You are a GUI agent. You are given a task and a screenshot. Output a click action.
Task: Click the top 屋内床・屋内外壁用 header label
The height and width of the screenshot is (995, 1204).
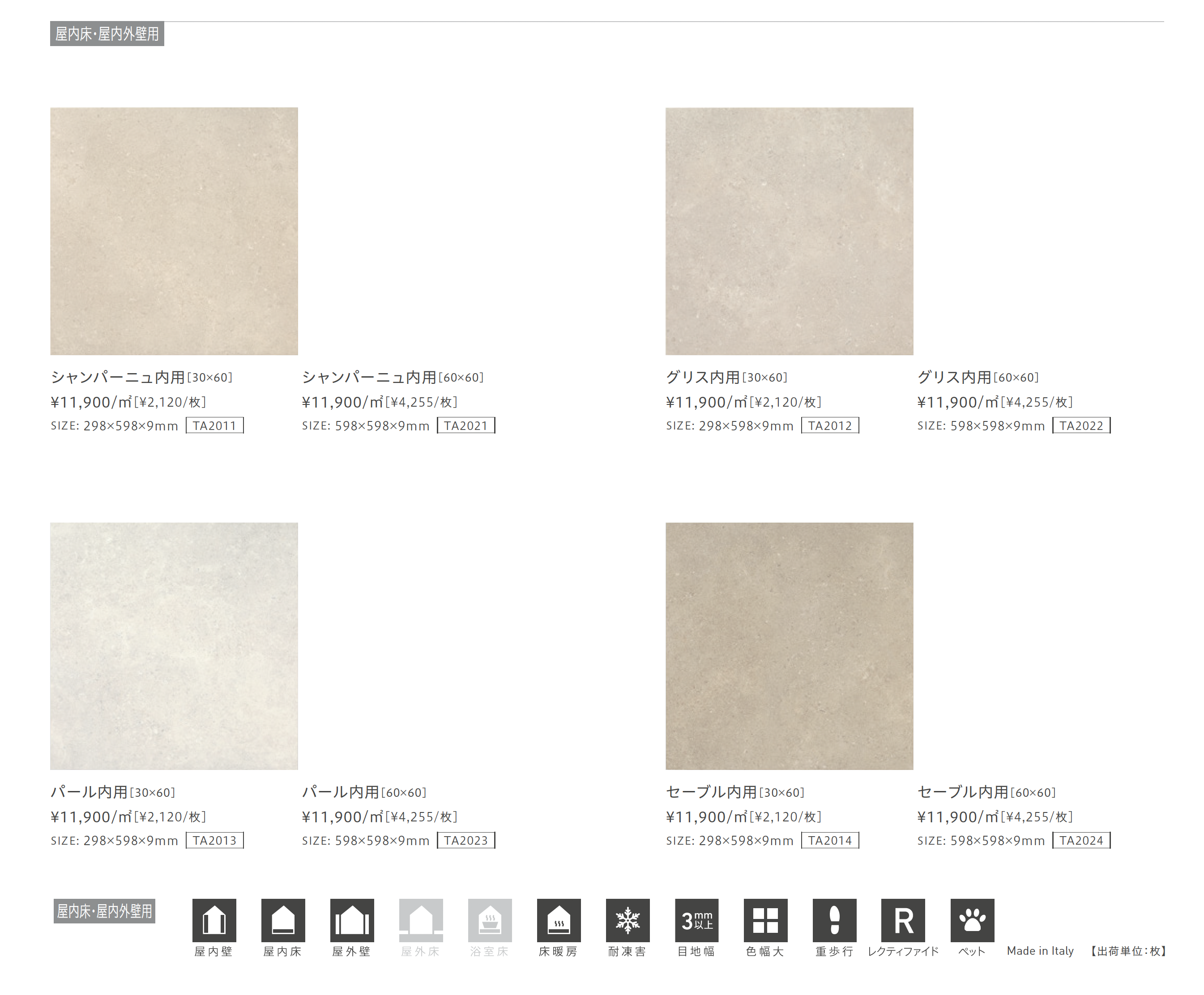[x=107, y=34]
